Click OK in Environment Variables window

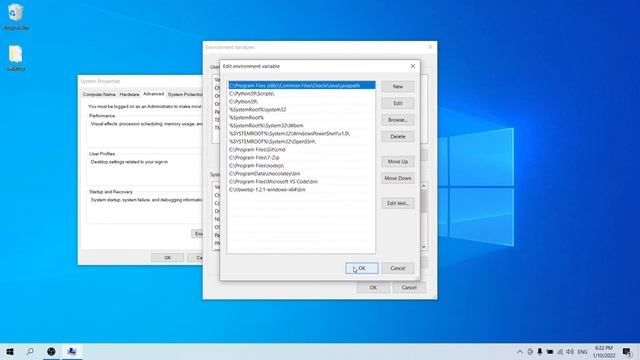tap(373, 288)
